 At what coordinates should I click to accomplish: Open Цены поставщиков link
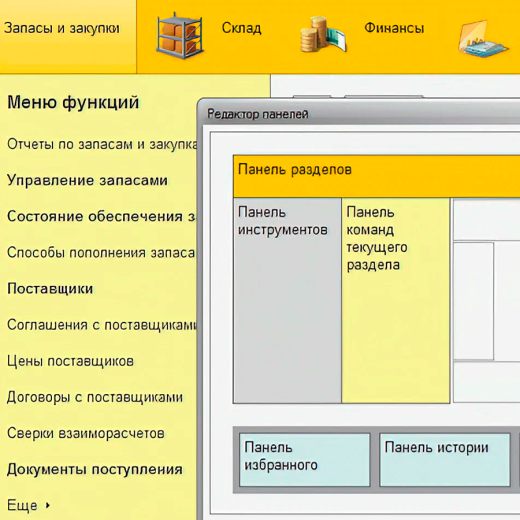pyautogui.click(x=70, y=361)
